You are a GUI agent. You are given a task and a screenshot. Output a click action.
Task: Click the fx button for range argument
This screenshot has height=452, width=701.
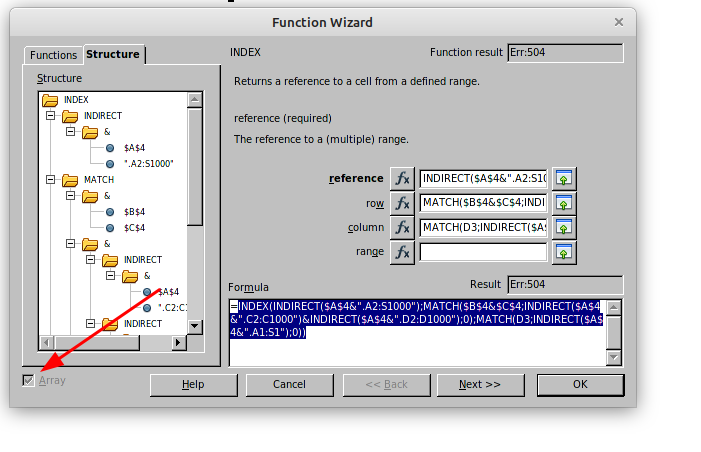402,252
